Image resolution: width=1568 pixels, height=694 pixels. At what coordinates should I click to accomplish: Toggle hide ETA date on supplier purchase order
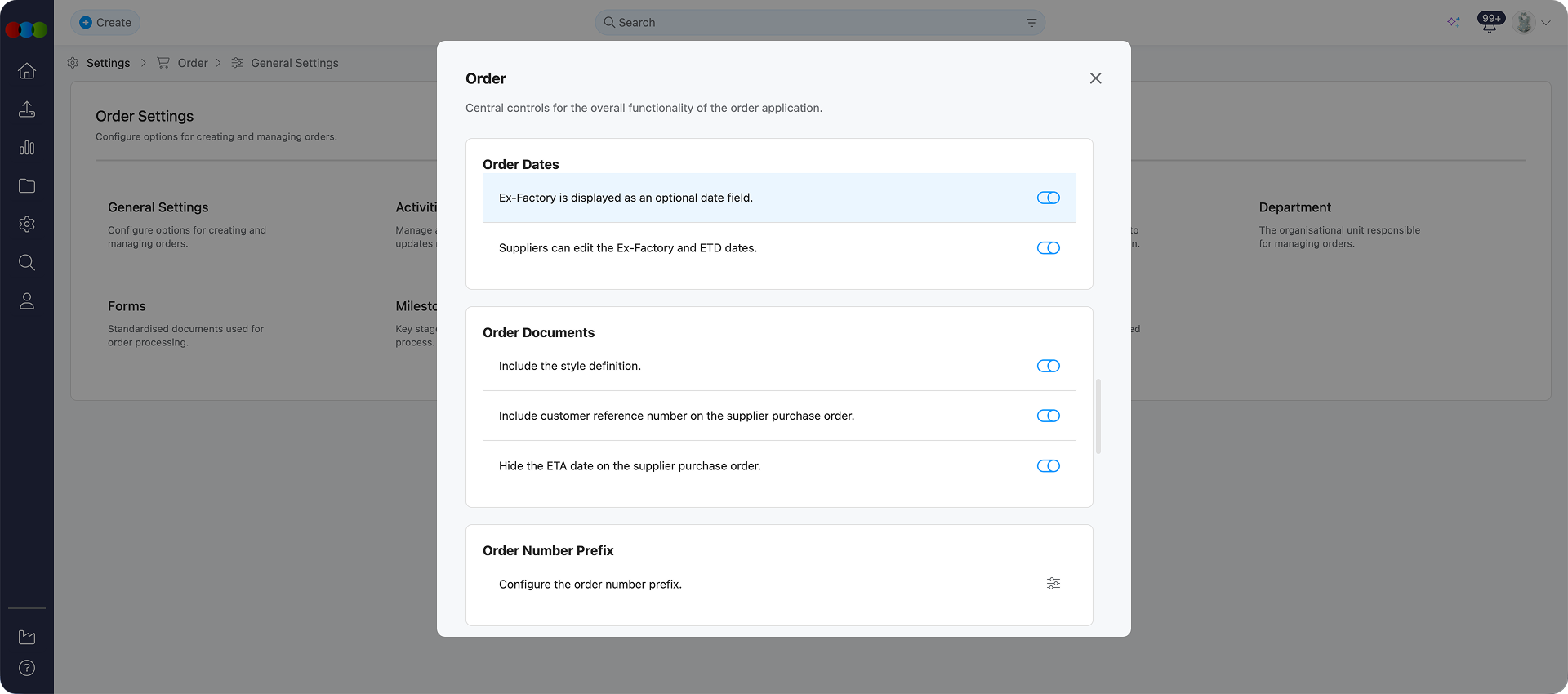pos(1048,466)
